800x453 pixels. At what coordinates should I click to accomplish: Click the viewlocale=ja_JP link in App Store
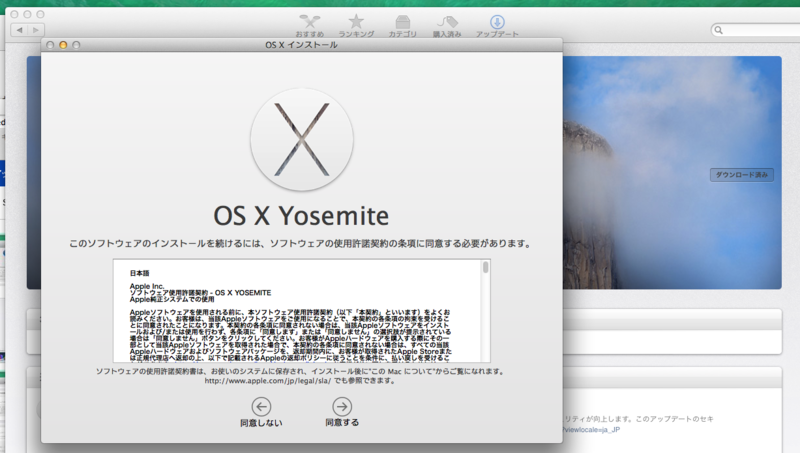[x=592, y=430]
